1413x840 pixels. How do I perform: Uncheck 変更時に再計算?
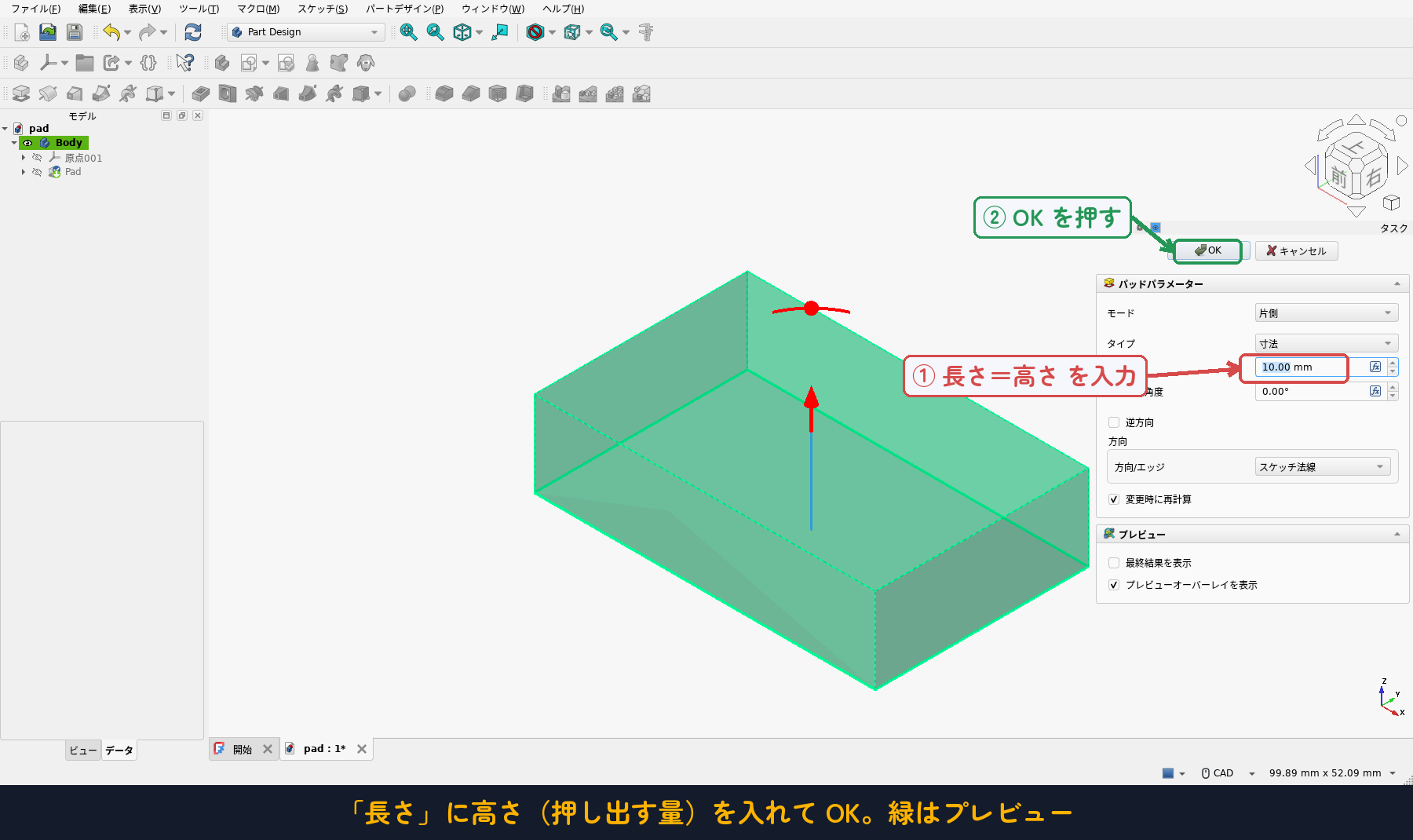tap(1114, 499)
